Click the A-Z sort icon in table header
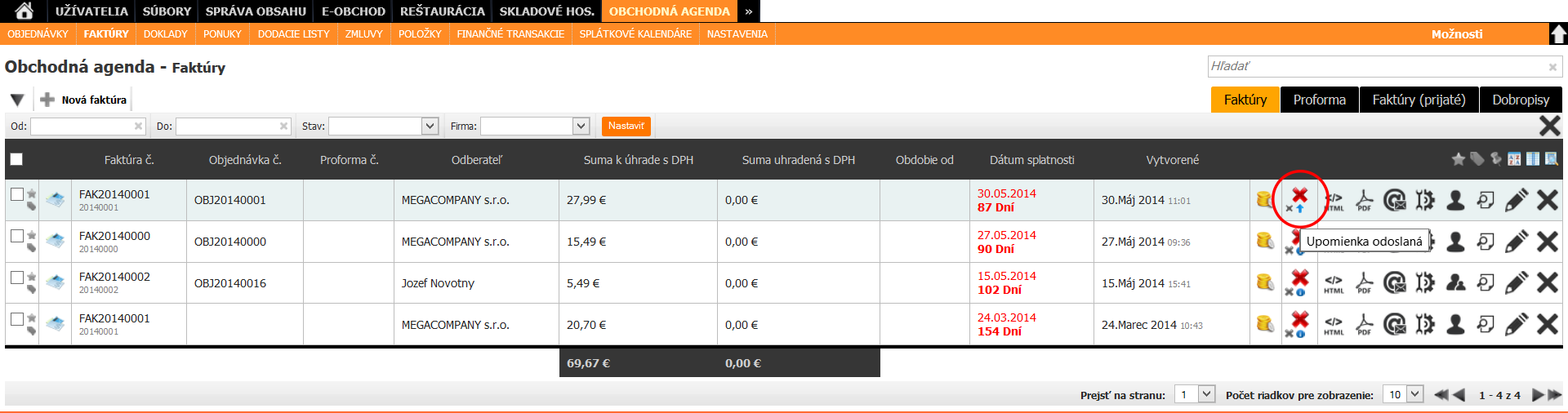This screenshot has width=1568, height=413. tap(1514, 159)
